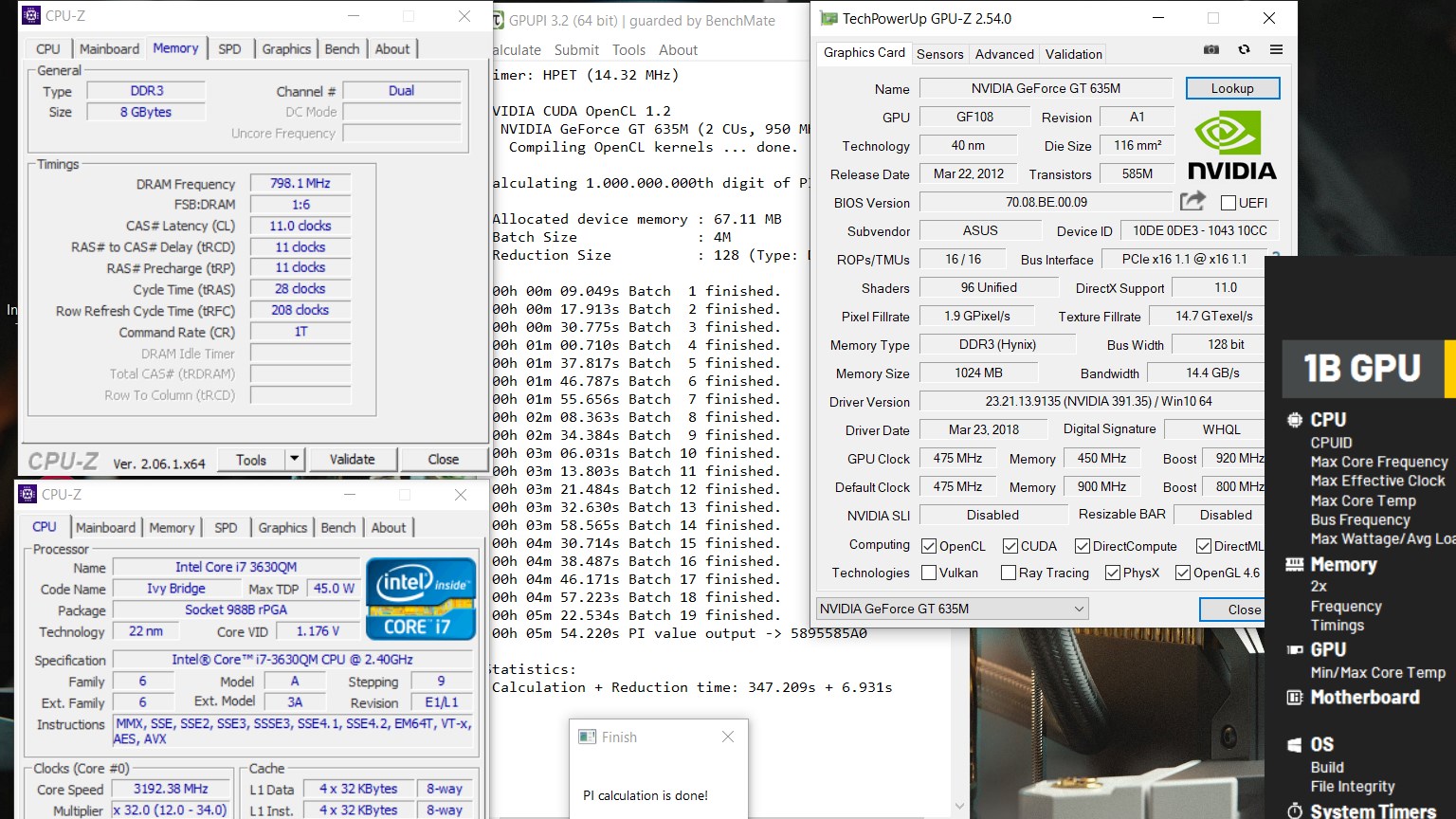Open the Tools menu in GPUPI
Viewport: 1456px width, 819px height.
(628, 50)
